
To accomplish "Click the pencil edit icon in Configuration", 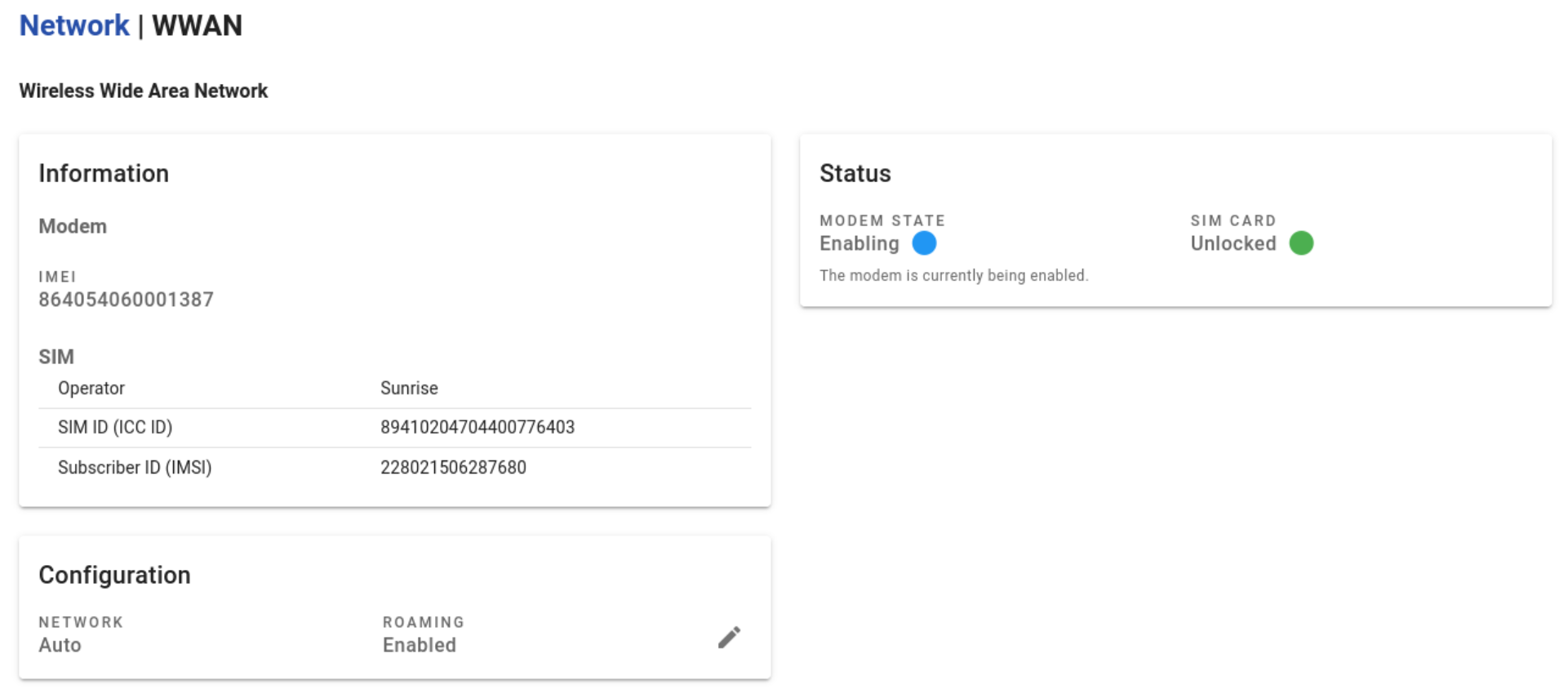I will [x=729, y=637].
